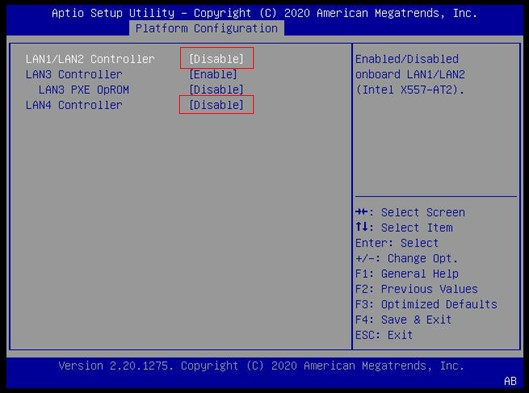
Task: Open the LAN4 Controller [Disable] value
Action: [216, 105]
